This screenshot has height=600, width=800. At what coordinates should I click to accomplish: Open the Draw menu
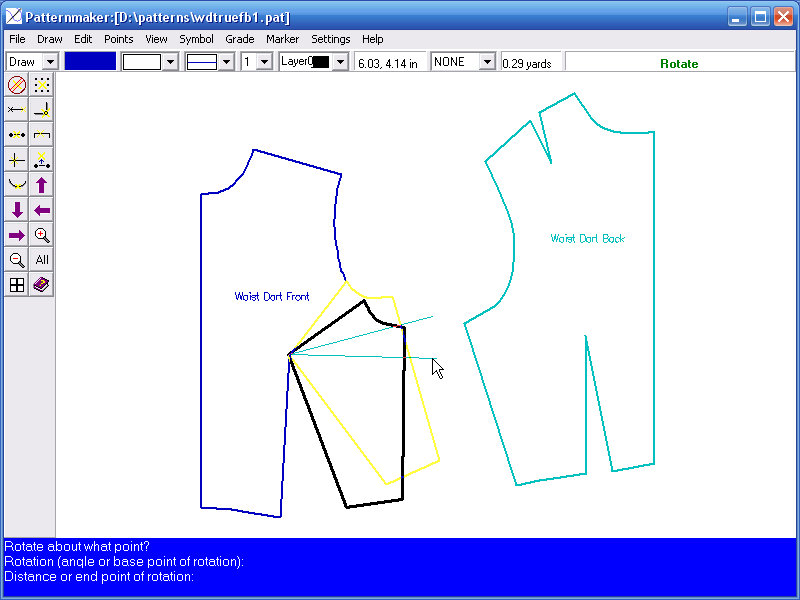point(49,39)
